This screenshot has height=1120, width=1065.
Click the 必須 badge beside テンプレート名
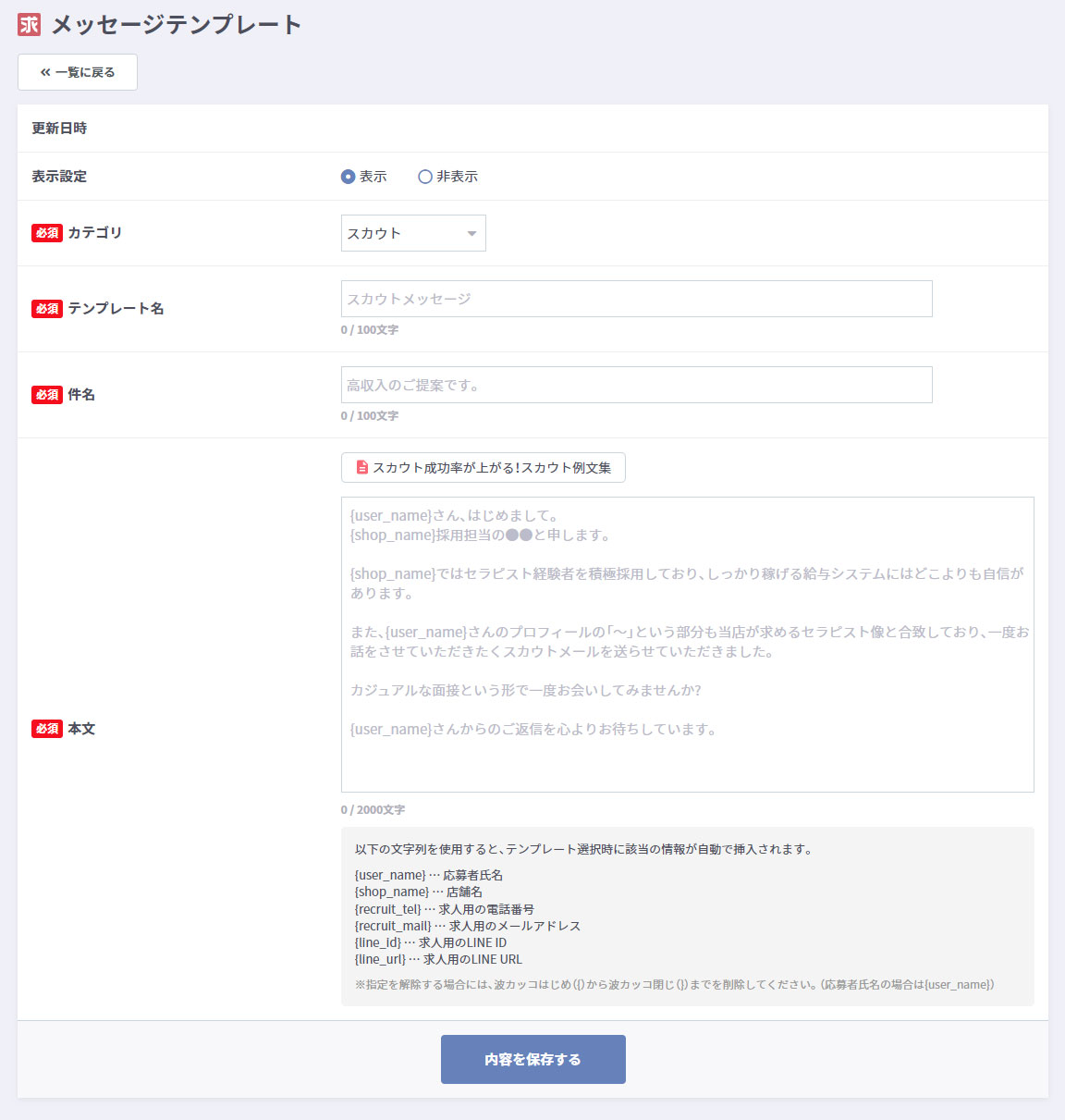click(x=47, y=309)
